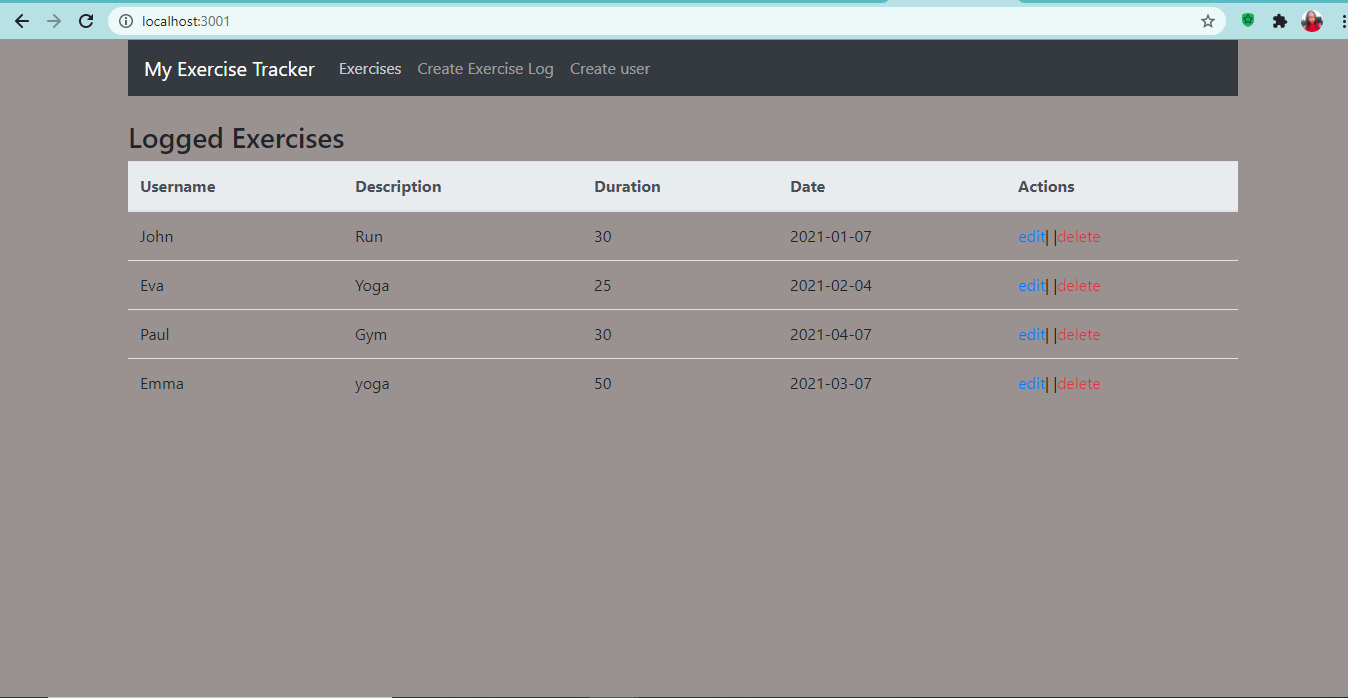This screenshot has height=698, width=1348.
Task: Bookmark this page with the star icon
Action: click(1208, 21)
